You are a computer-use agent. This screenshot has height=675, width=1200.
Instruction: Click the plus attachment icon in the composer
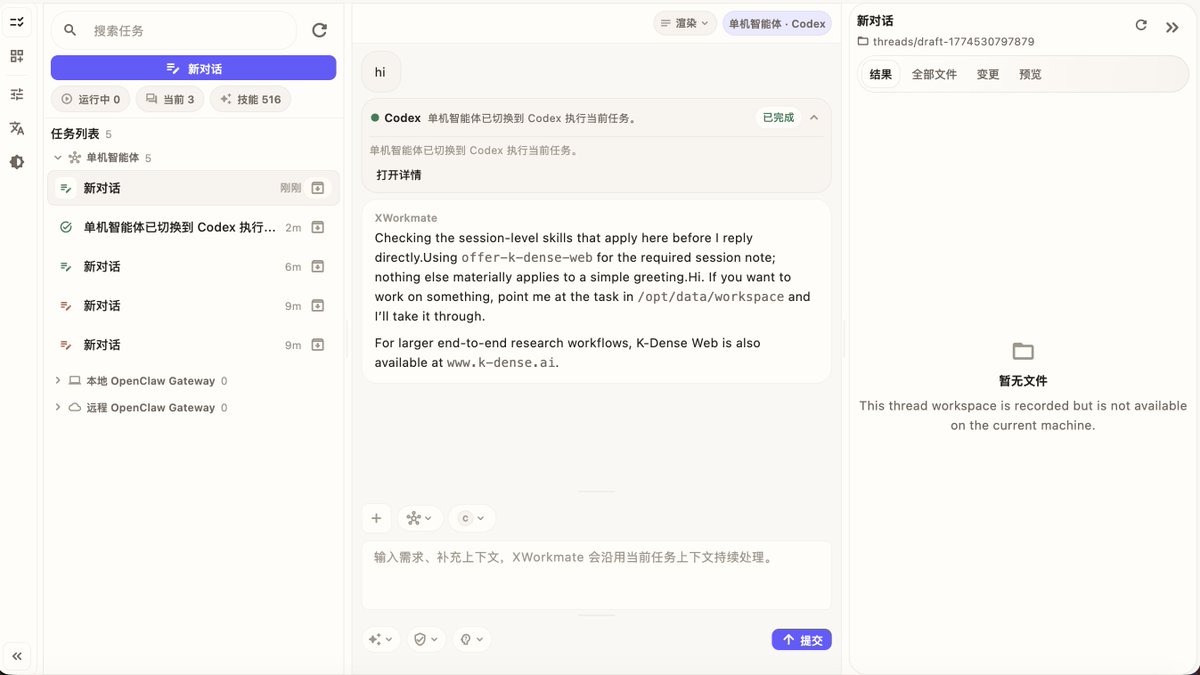coord(376,518)
